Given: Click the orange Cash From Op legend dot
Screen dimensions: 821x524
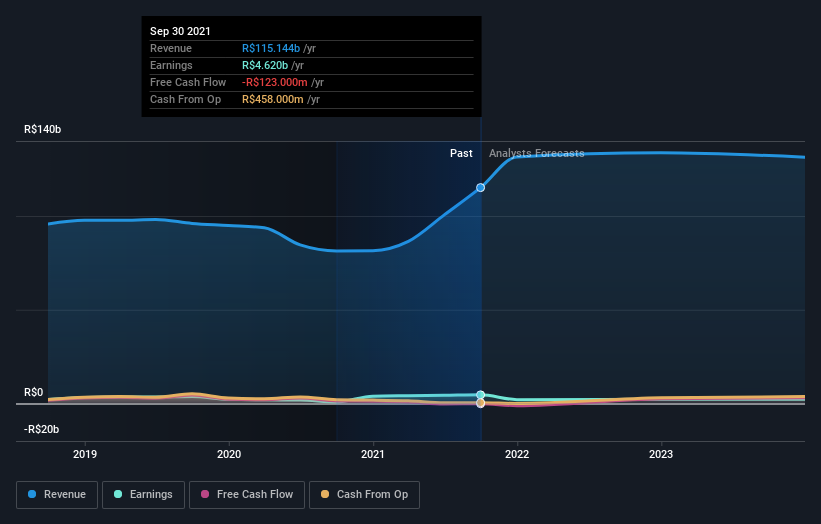Looking at the screenshot, I should click(325, 494).
